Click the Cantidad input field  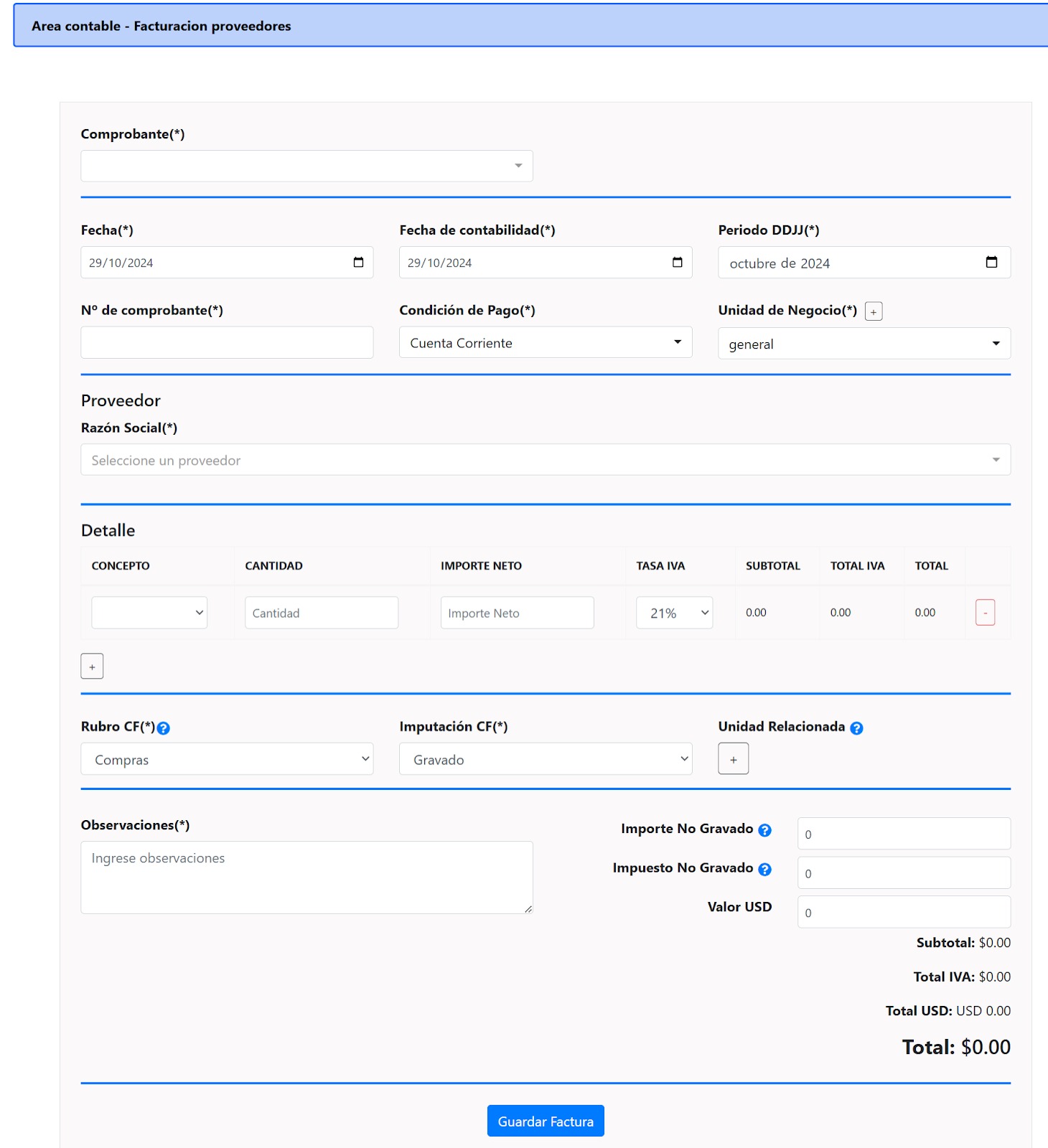322,613
